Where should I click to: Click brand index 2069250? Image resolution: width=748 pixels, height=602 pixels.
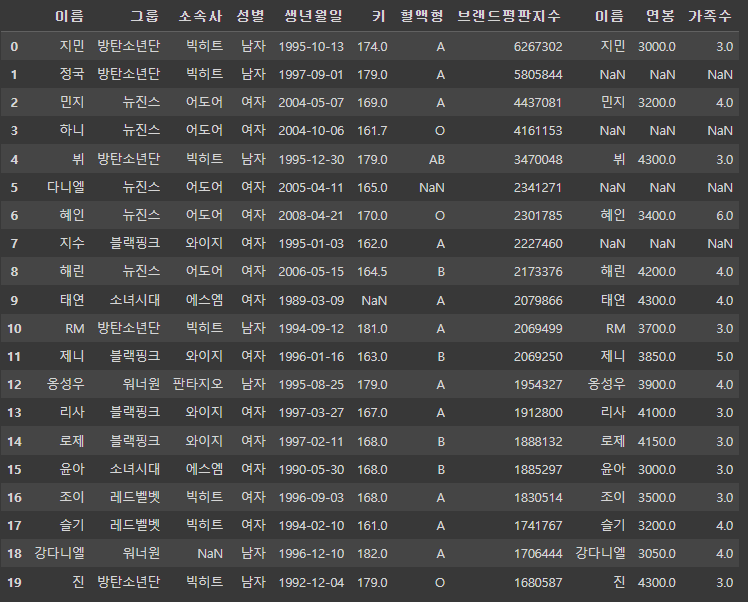pos(538,357)
